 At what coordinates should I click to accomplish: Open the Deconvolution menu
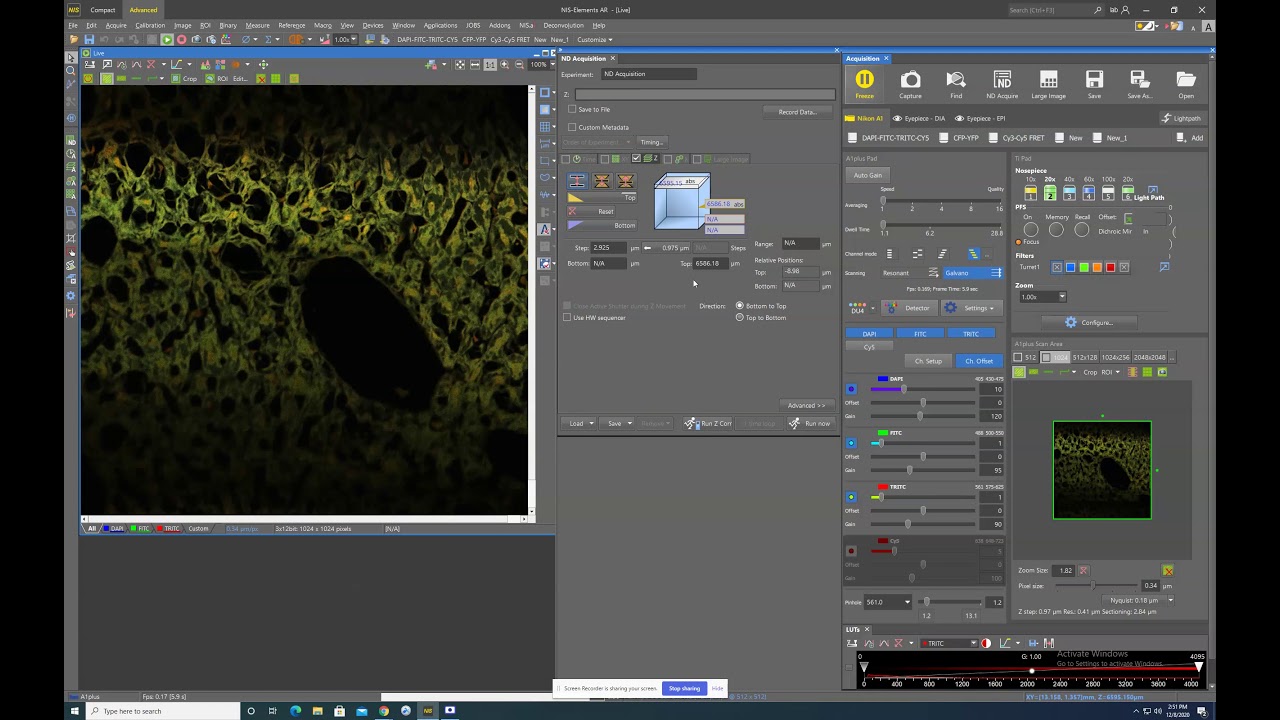point(563,25)
